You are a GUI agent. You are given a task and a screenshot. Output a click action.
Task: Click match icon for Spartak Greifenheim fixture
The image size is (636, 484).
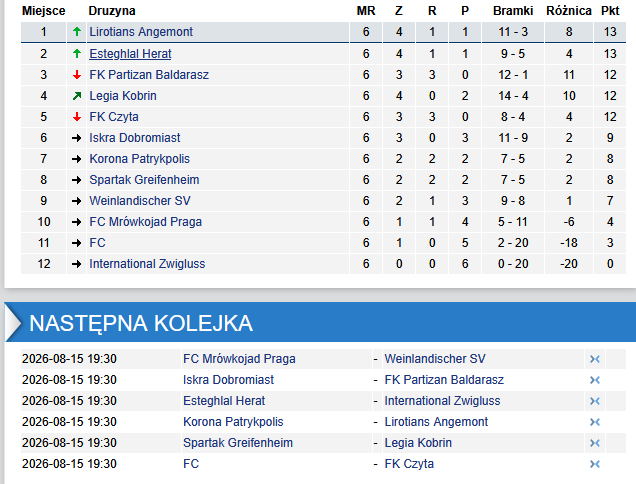[595, 443]
